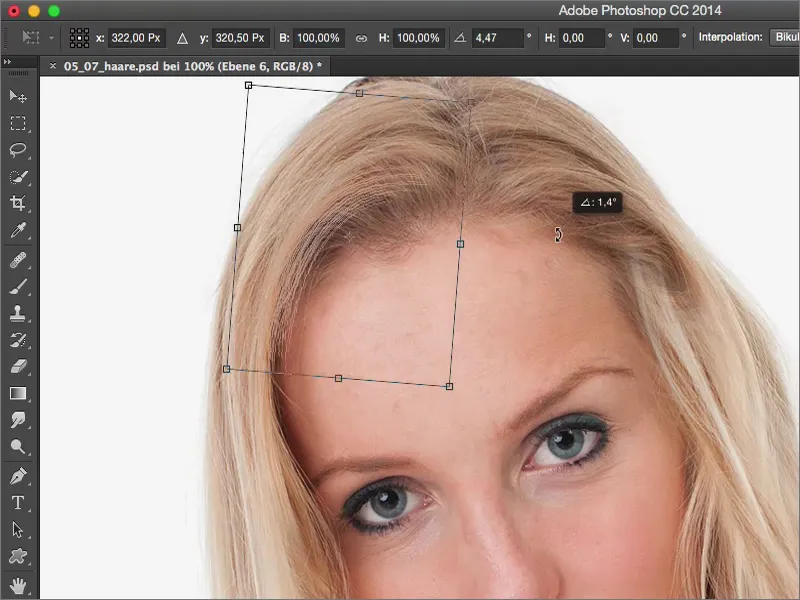Click the bottom-middle transform handle
This screenshot has height=600, width=800.
pos(338,379)
